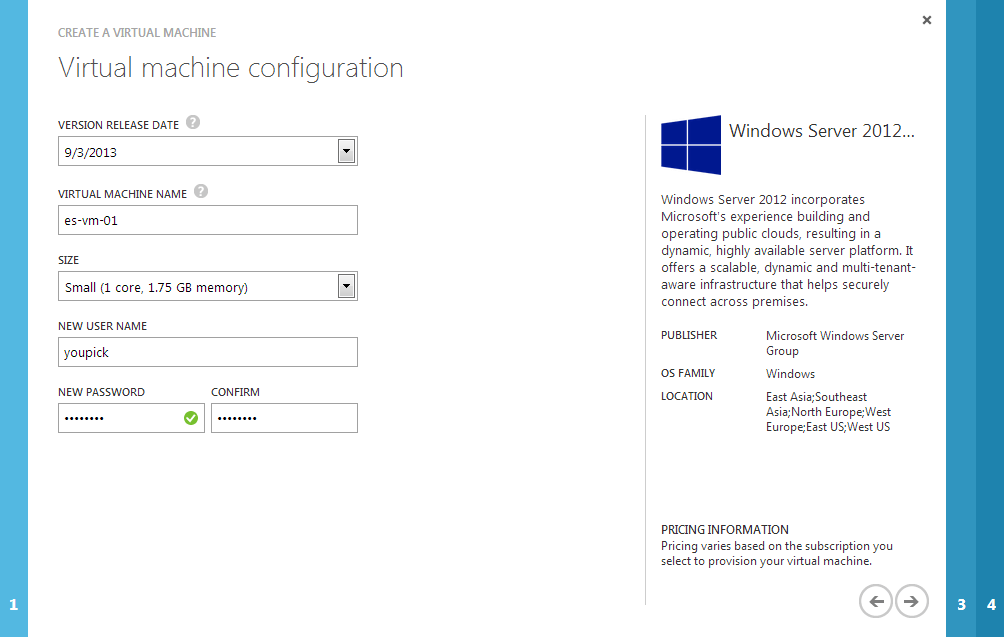Click the Location region list text
The height and width of the screenshot is (637, 1004).
coord(829,412)
